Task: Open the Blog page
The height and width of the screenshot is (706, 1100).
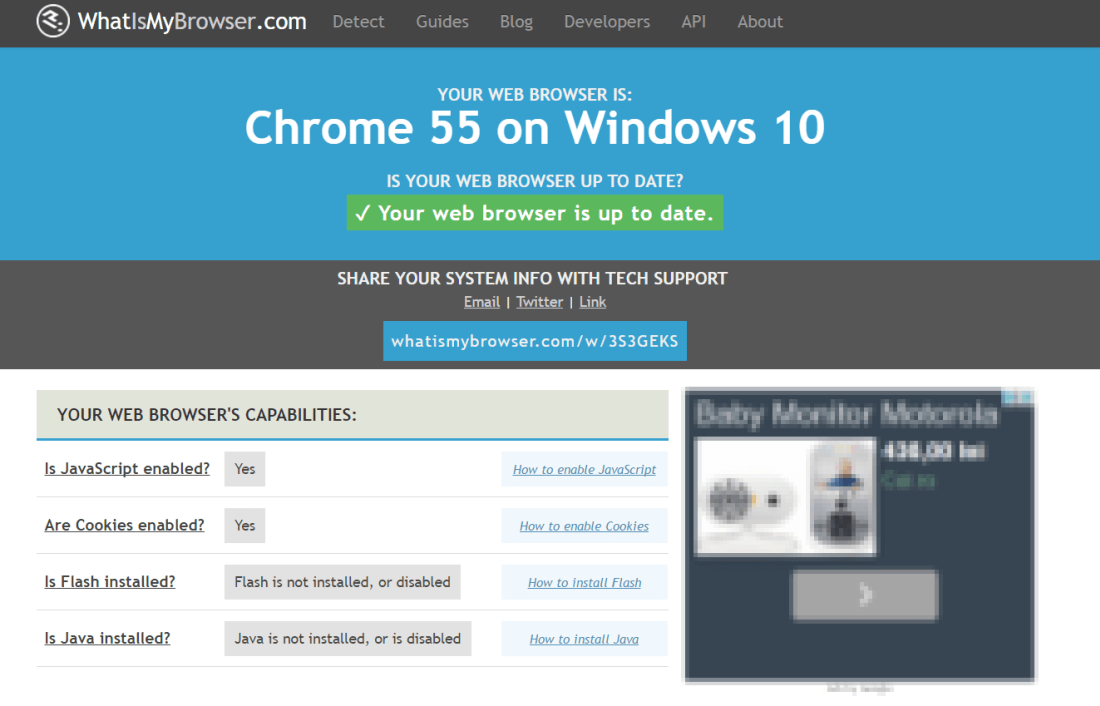Action: point(516,22)
